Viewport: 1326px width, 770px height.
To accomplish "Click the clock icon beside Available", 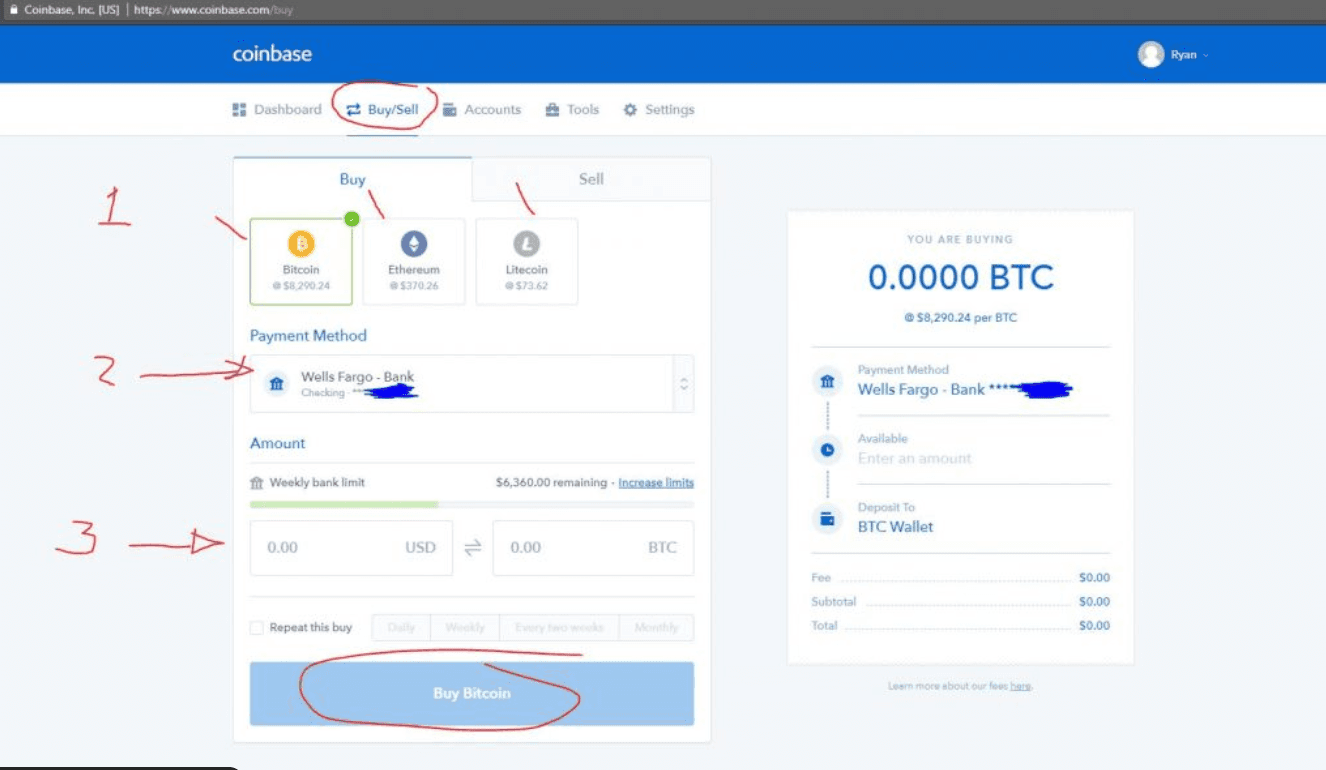I will click(827, 450).
